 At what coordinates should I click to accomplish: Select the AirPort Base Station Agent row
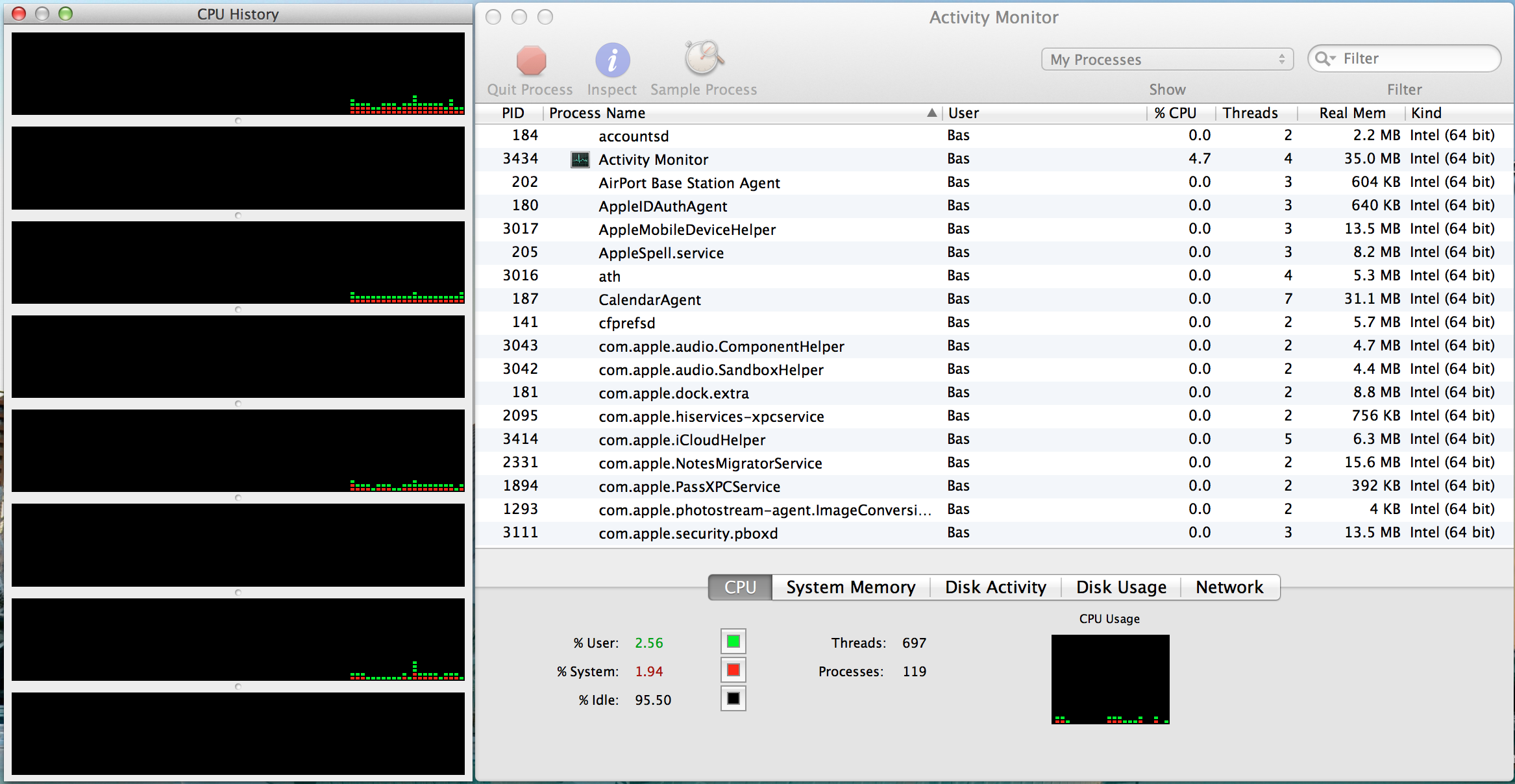[994, 182]
